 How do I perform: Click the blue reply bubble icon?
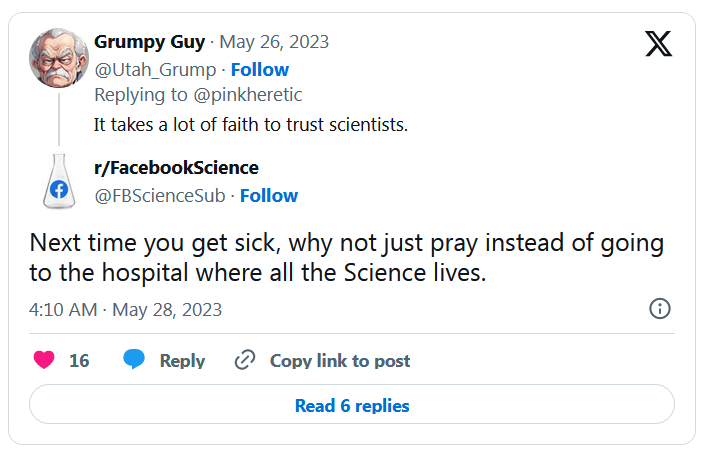134,361
